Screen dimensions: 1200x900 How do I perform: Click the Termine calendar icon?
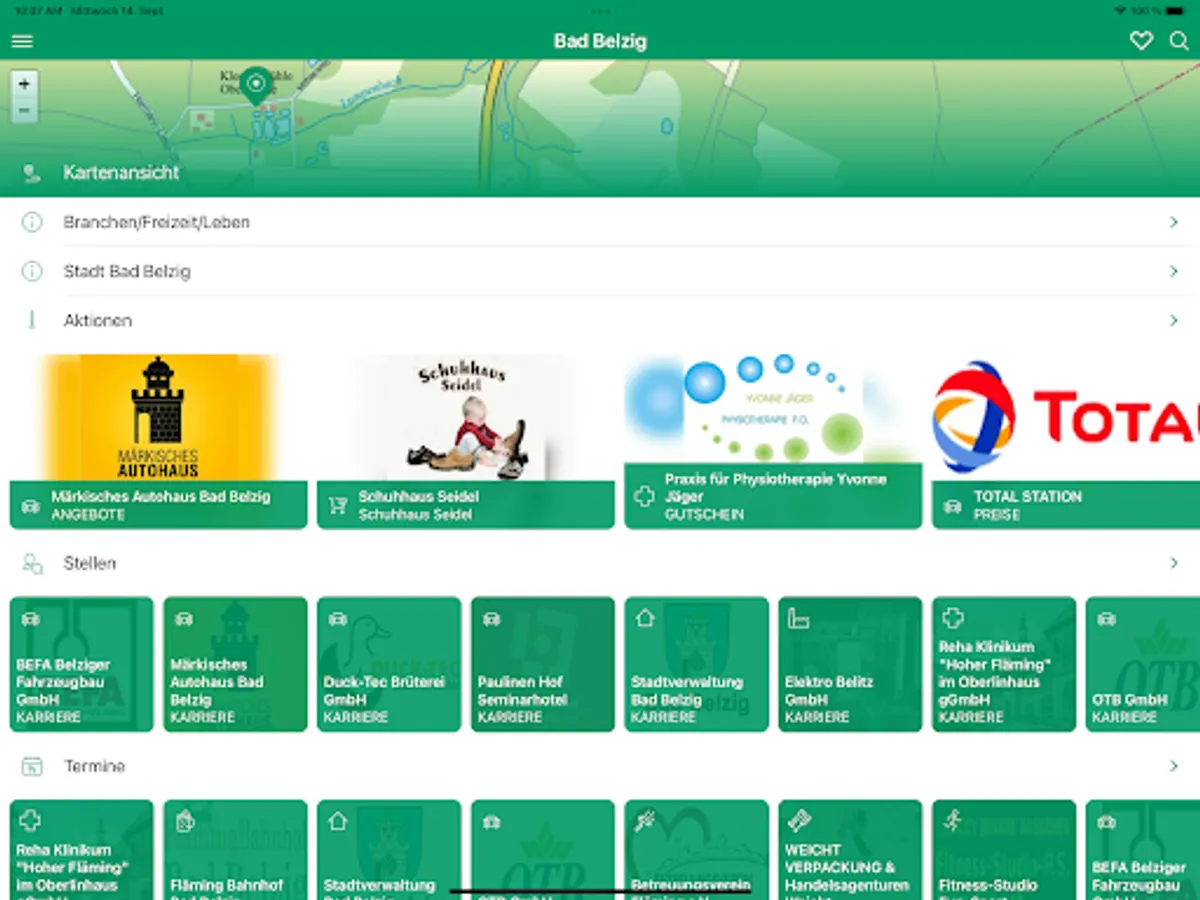(32, 767)
